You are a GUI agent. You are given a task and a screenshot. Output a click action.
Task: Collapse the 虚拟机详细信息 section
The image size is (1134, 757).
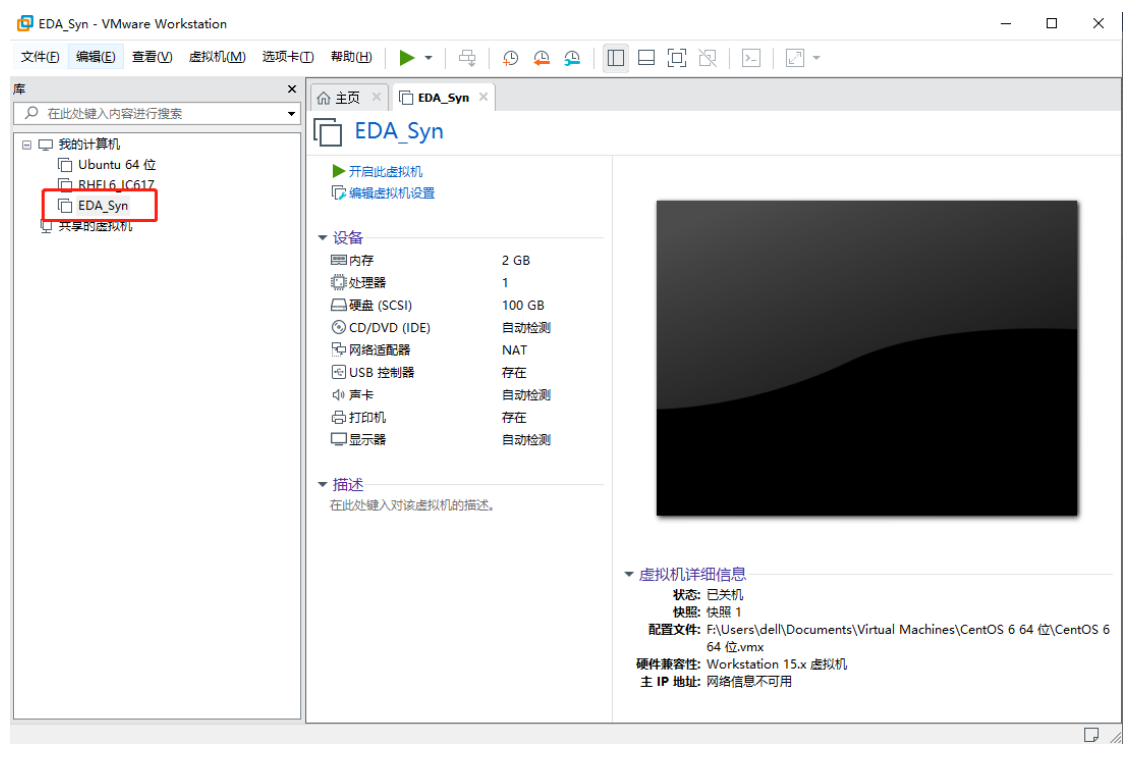(631, 573)
